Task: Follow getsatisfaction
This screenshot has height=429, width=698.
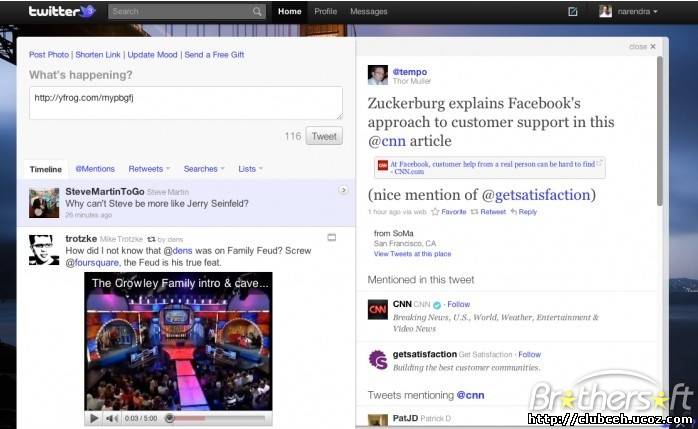Action: point(529,355)
